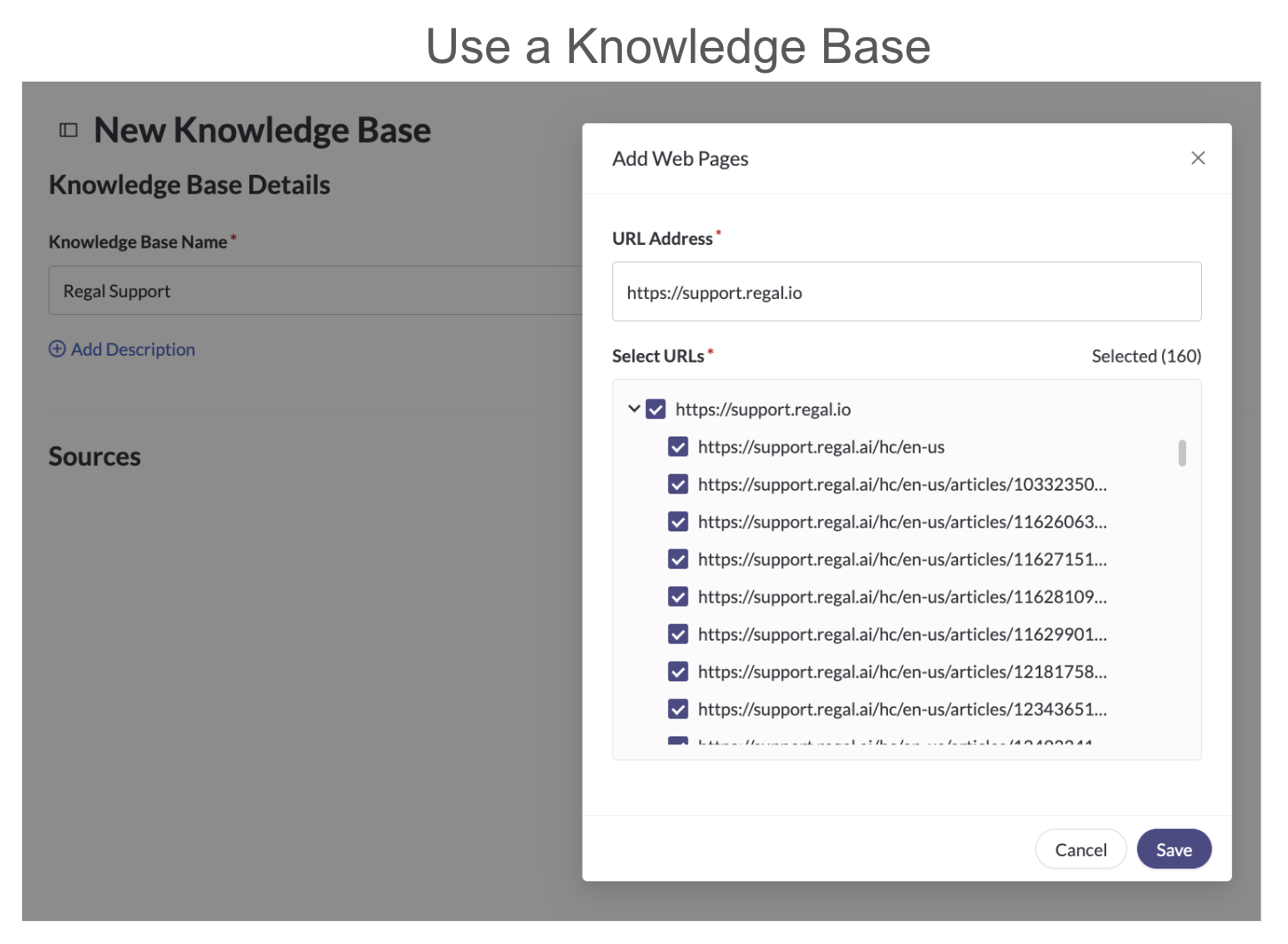
Task: Click the plus icon for Add Description
Action: [57, 350]
